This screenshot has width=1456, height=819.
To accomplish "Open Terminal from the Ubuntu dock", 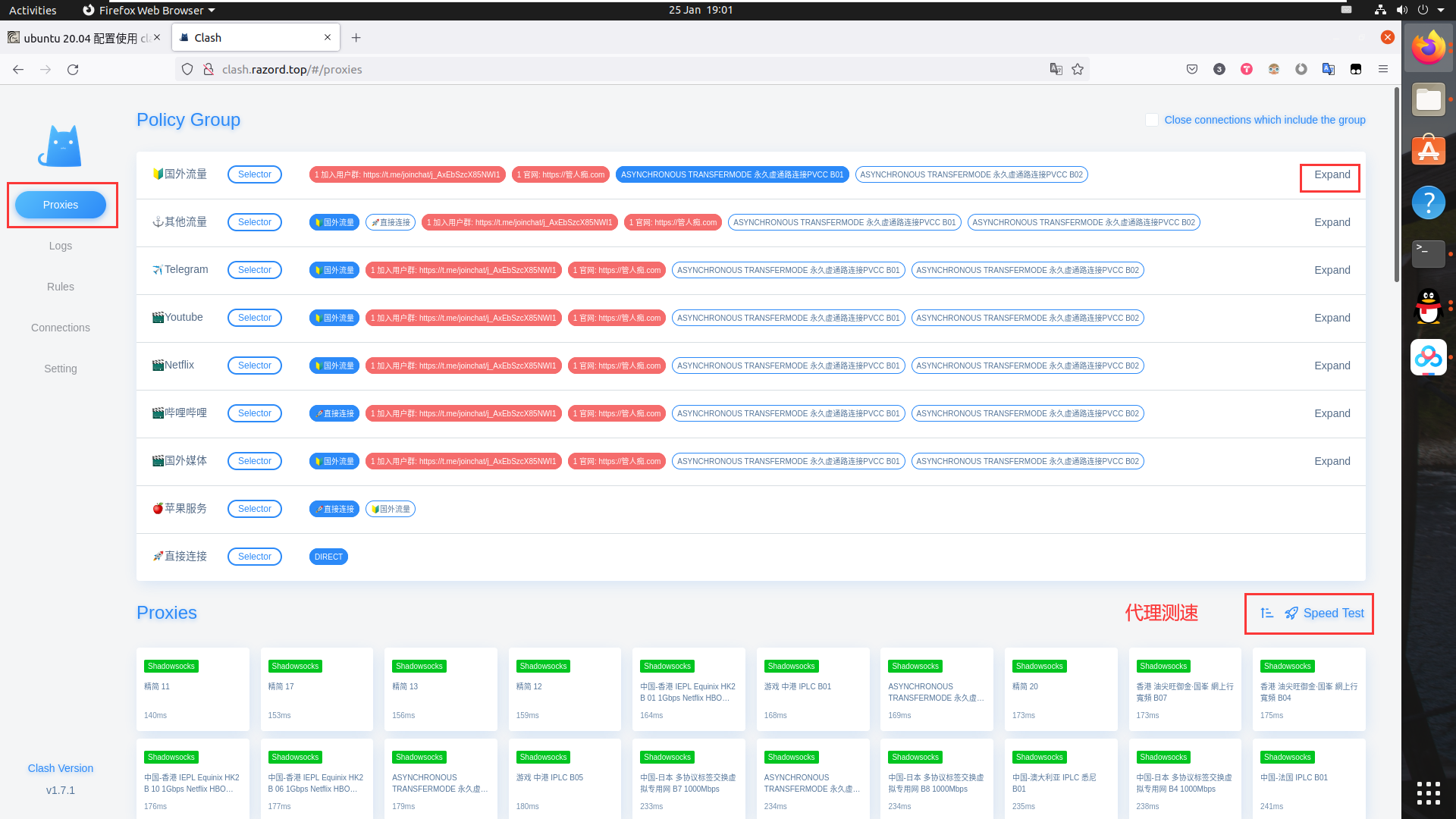I will coord(1428,253).
